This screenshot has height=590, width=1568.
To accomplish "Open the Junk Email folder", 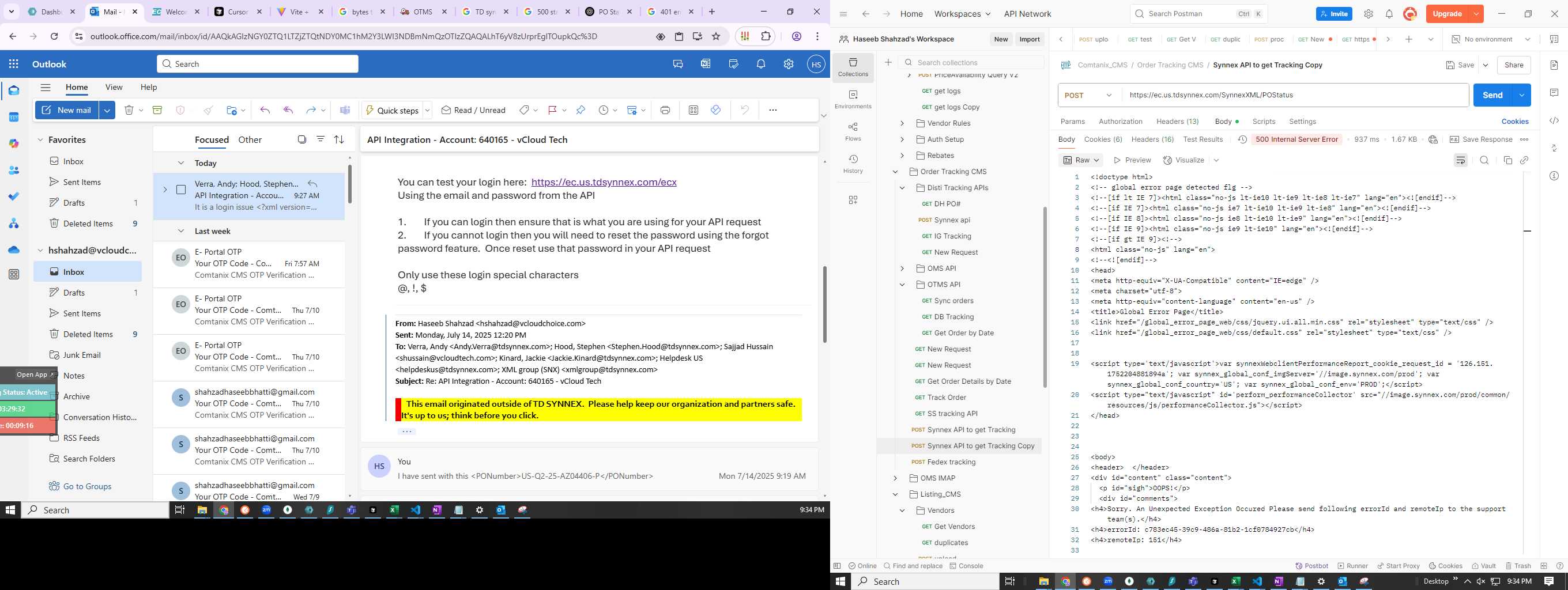I will click(x=81, y=355).
